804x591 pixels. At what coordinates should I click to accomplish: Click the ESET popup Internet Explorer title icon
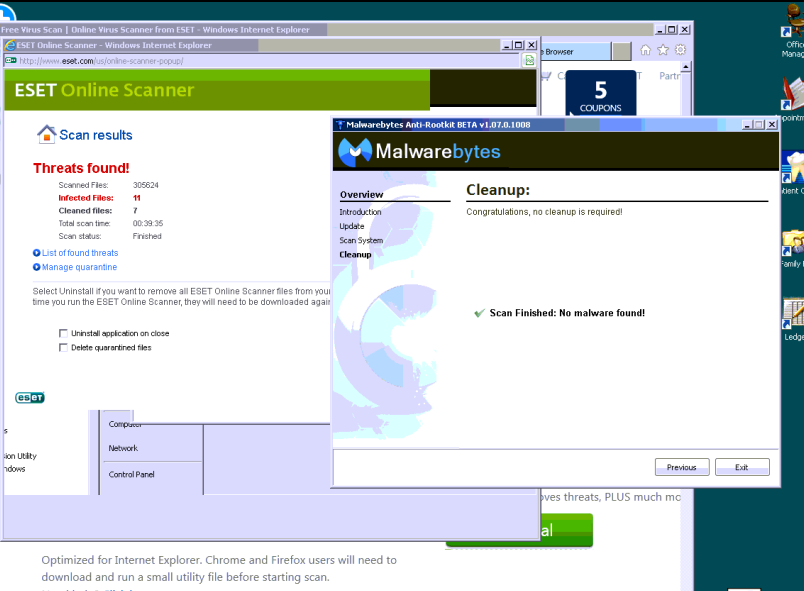[x=10, y=45]
